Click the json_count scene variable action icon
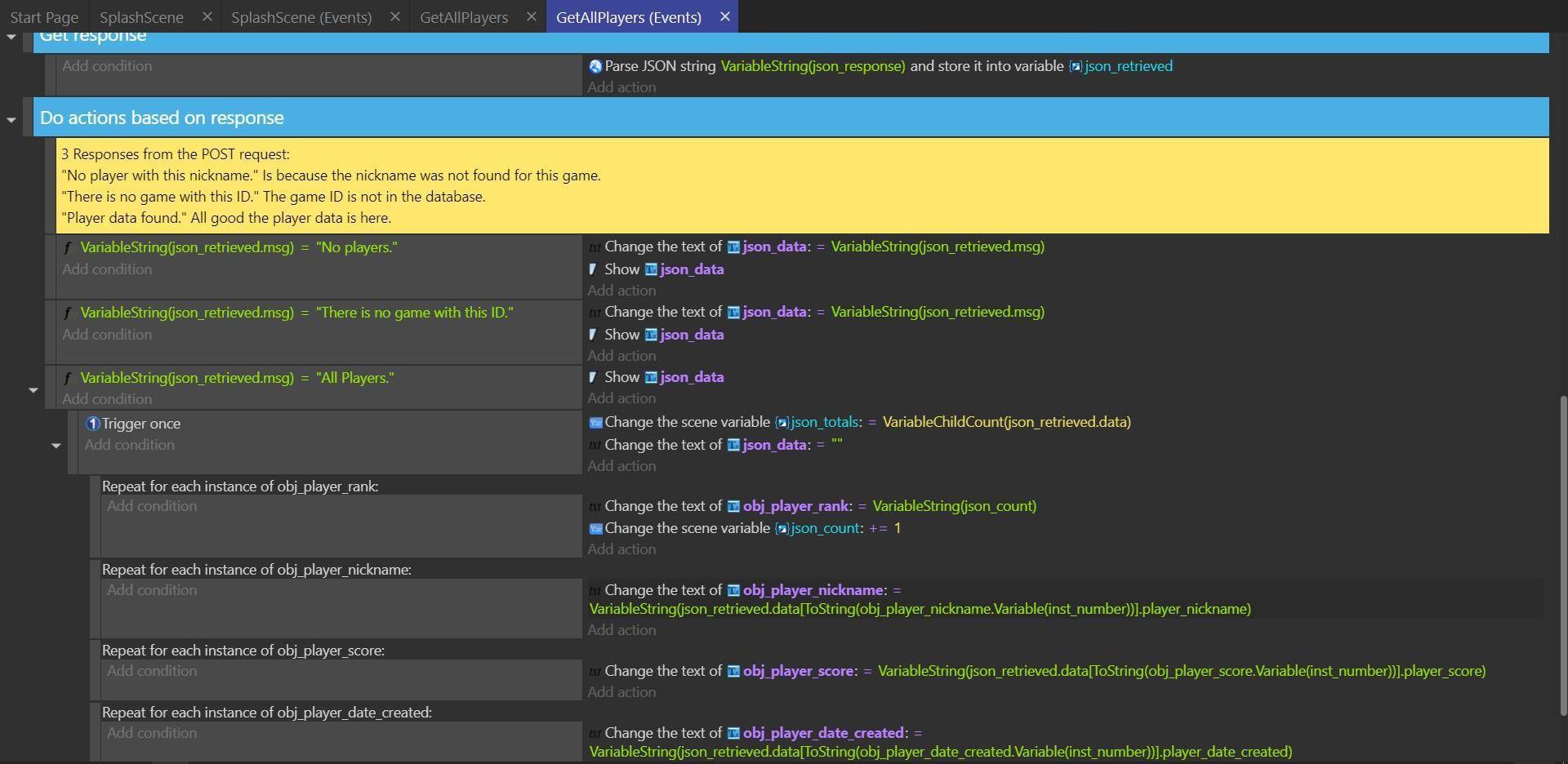This screenshot has width=1568, height=764. [595, 529]
